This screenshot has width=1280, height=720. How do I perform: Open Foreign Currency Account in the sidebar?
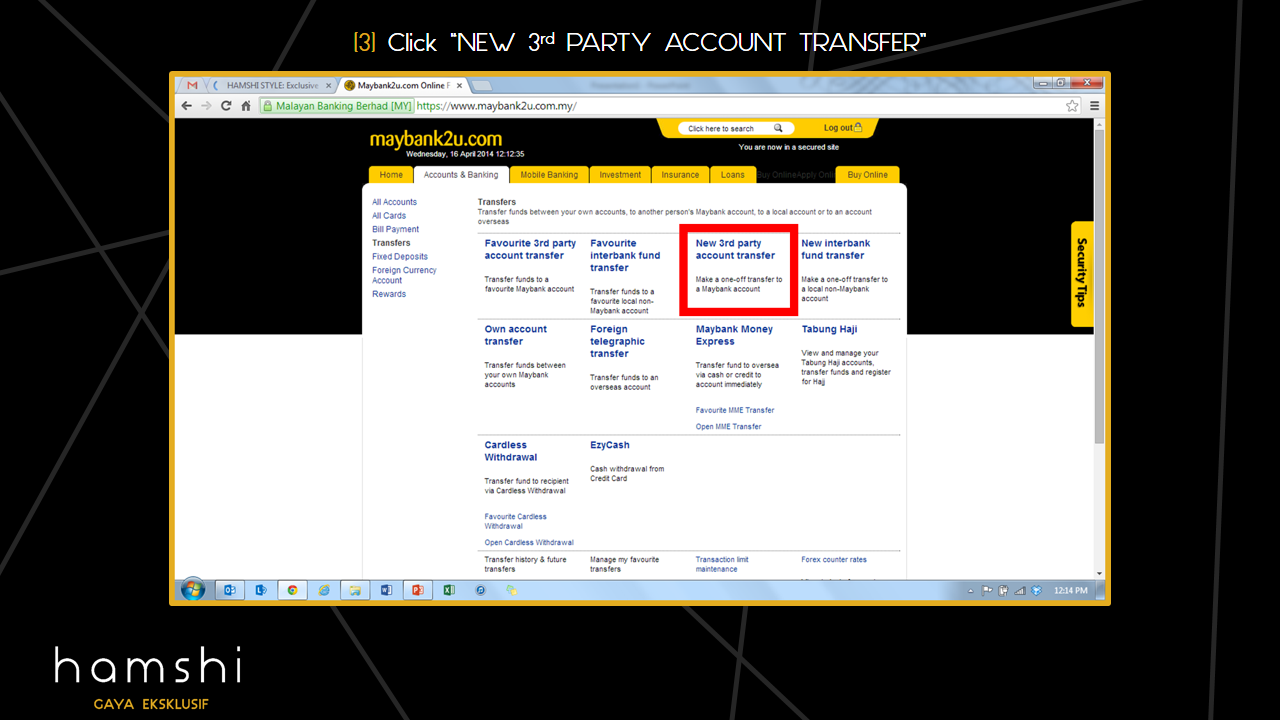point(404,275)
